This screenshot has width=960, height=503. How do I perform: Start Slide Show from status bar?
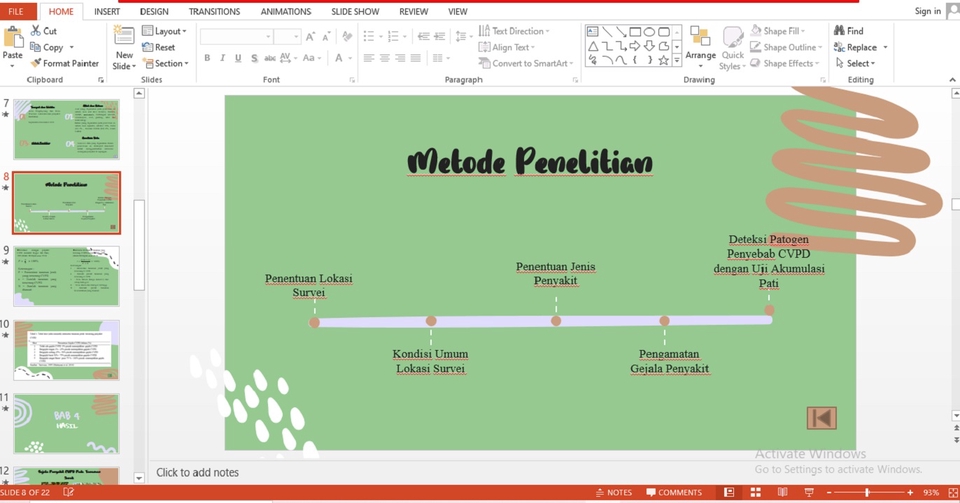coord(809,493)
